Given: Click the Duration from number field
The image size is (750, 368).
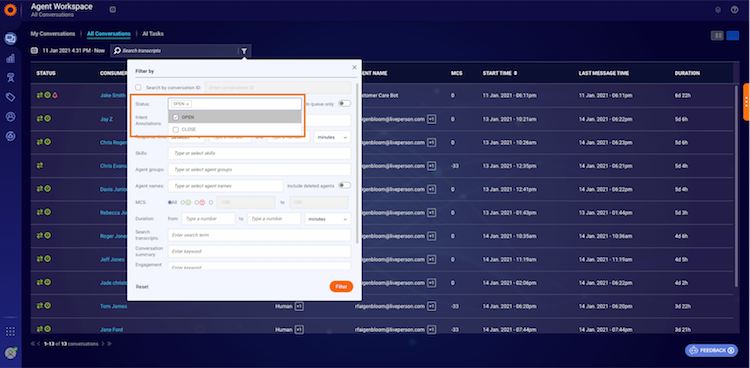Looking at the screenshot, I should 208,219.
